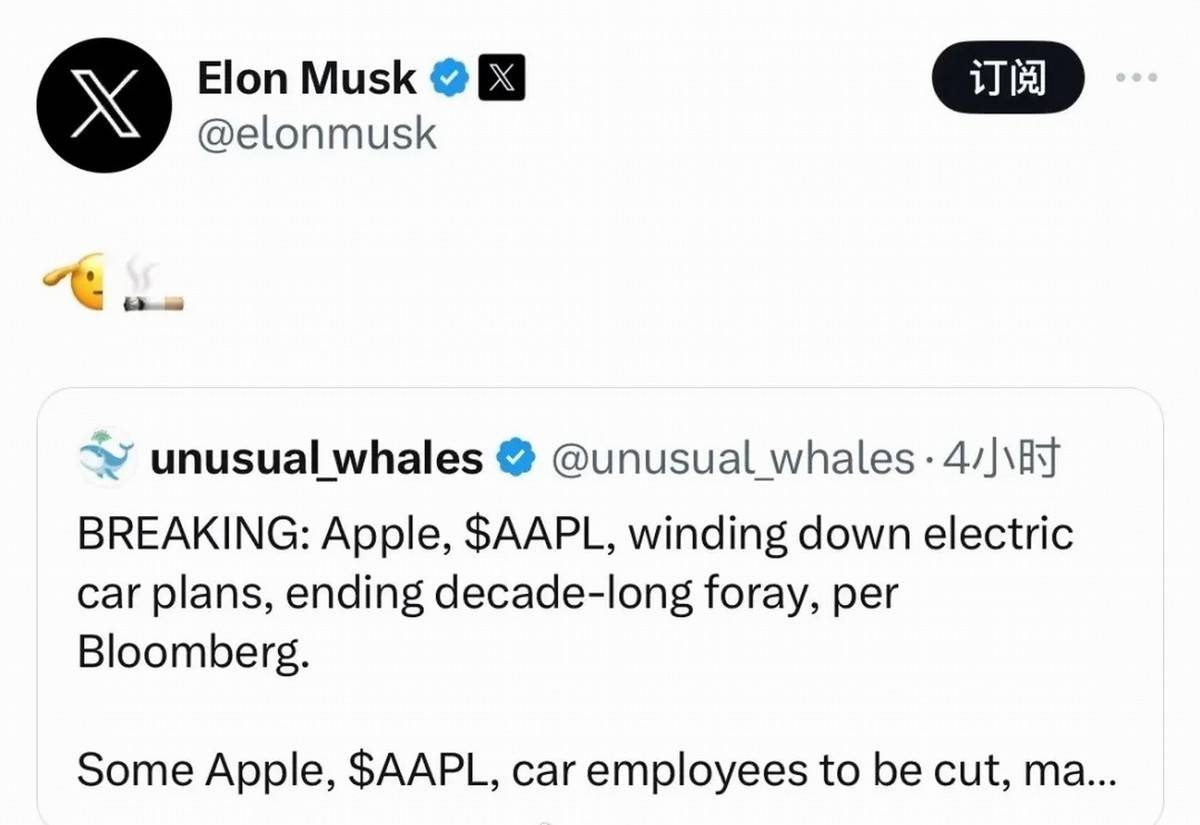The width and height of the screenshot is (1200, 825).
Task: Click the black X affiliation badge
Action: tap(502, 79)
